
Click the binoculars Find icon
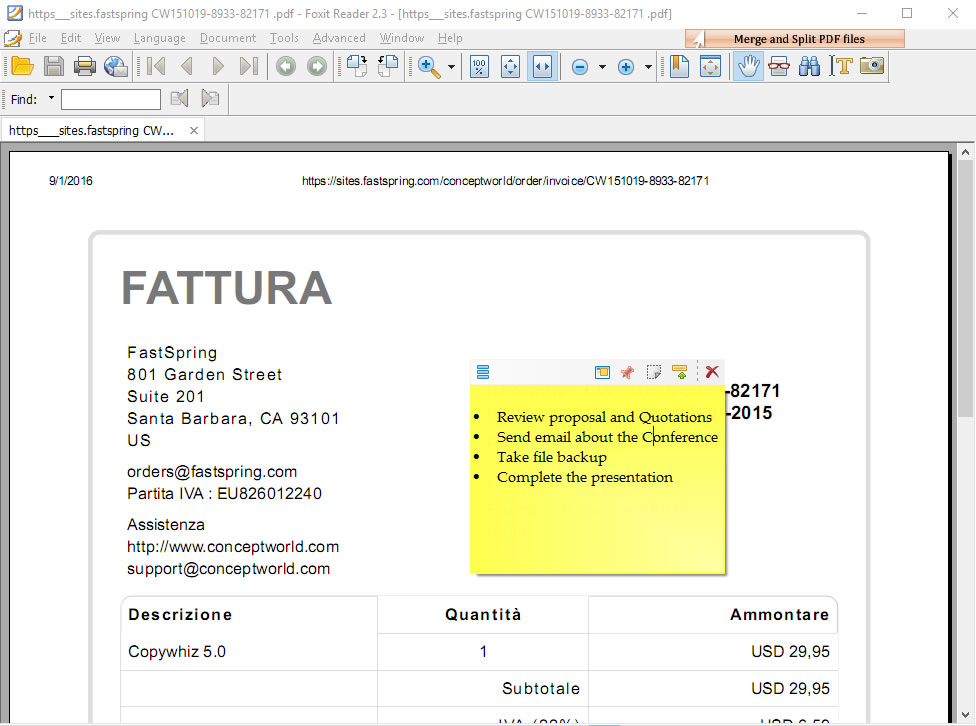pos(808,66)
